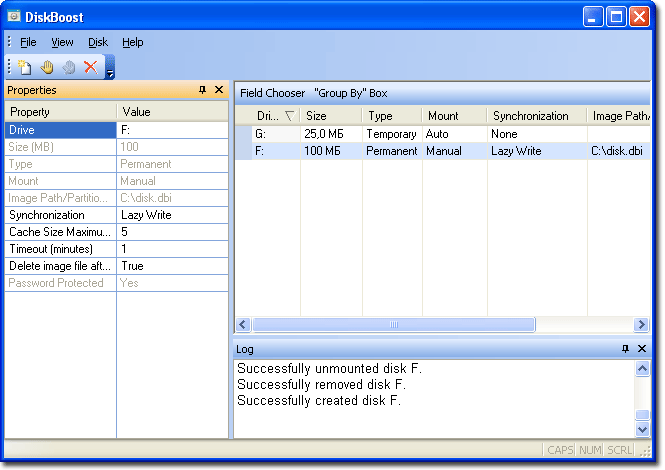This screenshot has height=470, width=665.
Task: Pin the Properties panel
Action: (x=202, y=90)
